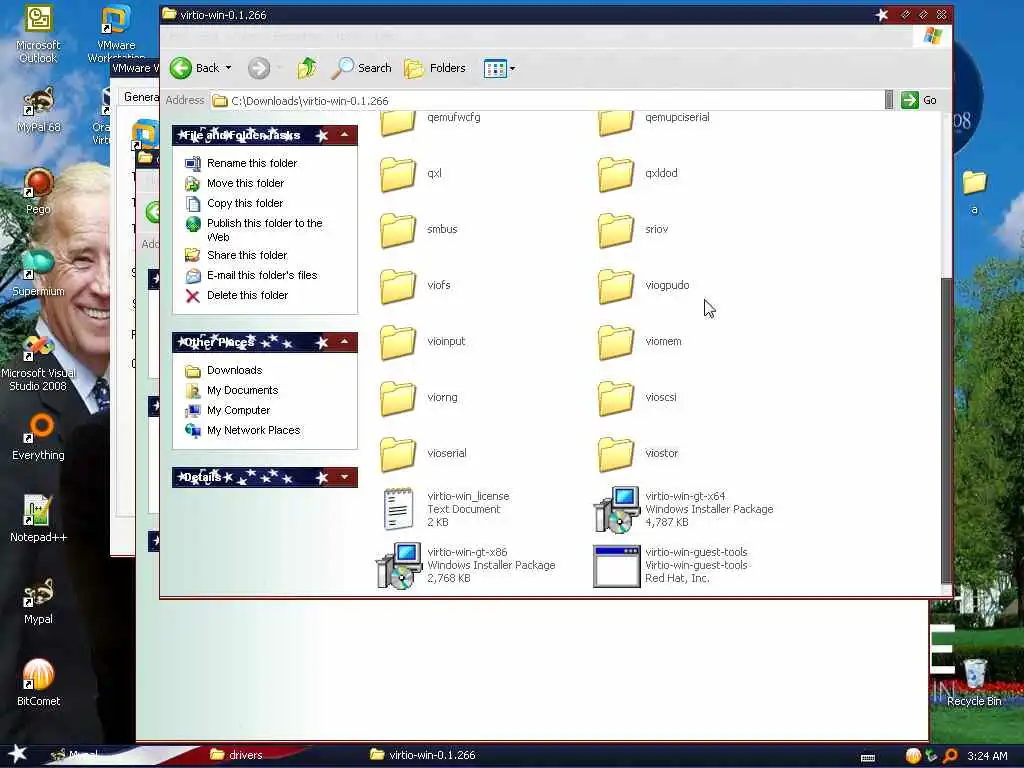Open Downloads in Other Places

pyautogui.click(x=223, y=370)
